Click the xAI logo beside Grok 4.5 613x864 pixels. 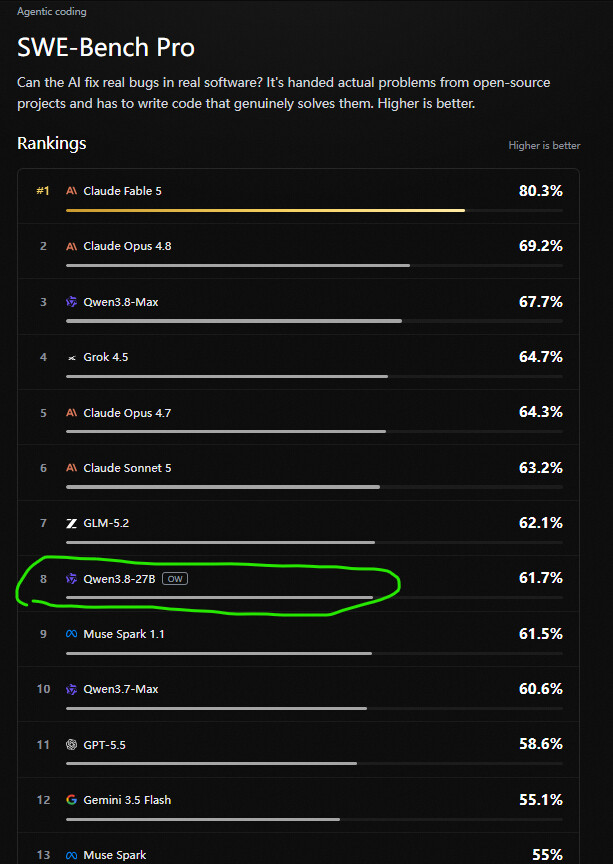tap(71, 358)
